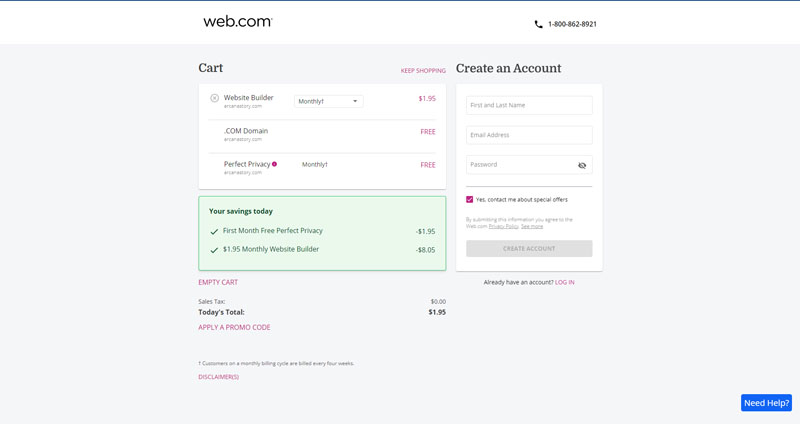Click the web.com logo
Image resolution: width=800 pixels, height=424 pixels.
tap(238, 21)
